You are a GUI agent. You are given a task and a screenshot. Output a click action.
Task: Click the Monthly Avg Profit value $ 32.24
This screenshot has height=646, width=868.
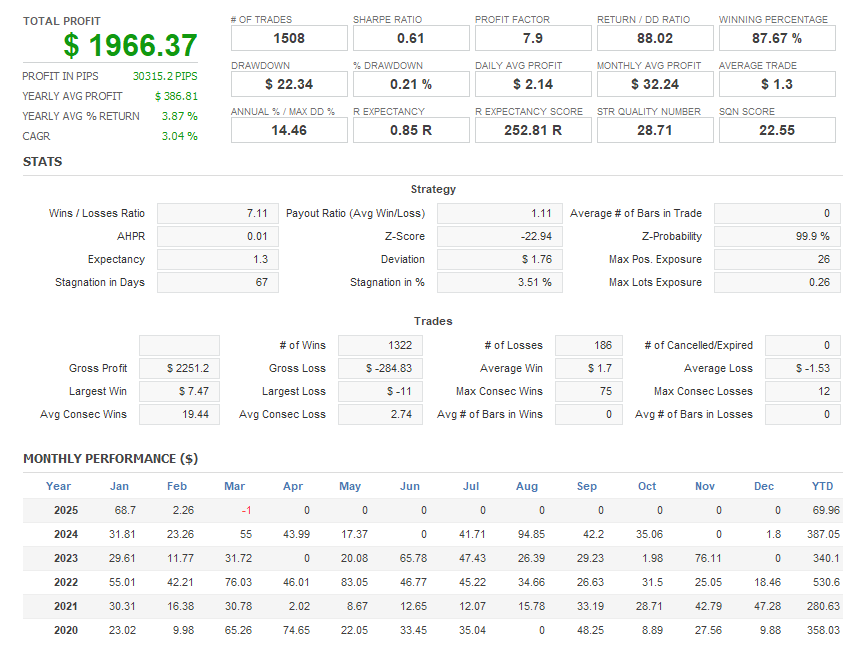(x=655, y=84)
